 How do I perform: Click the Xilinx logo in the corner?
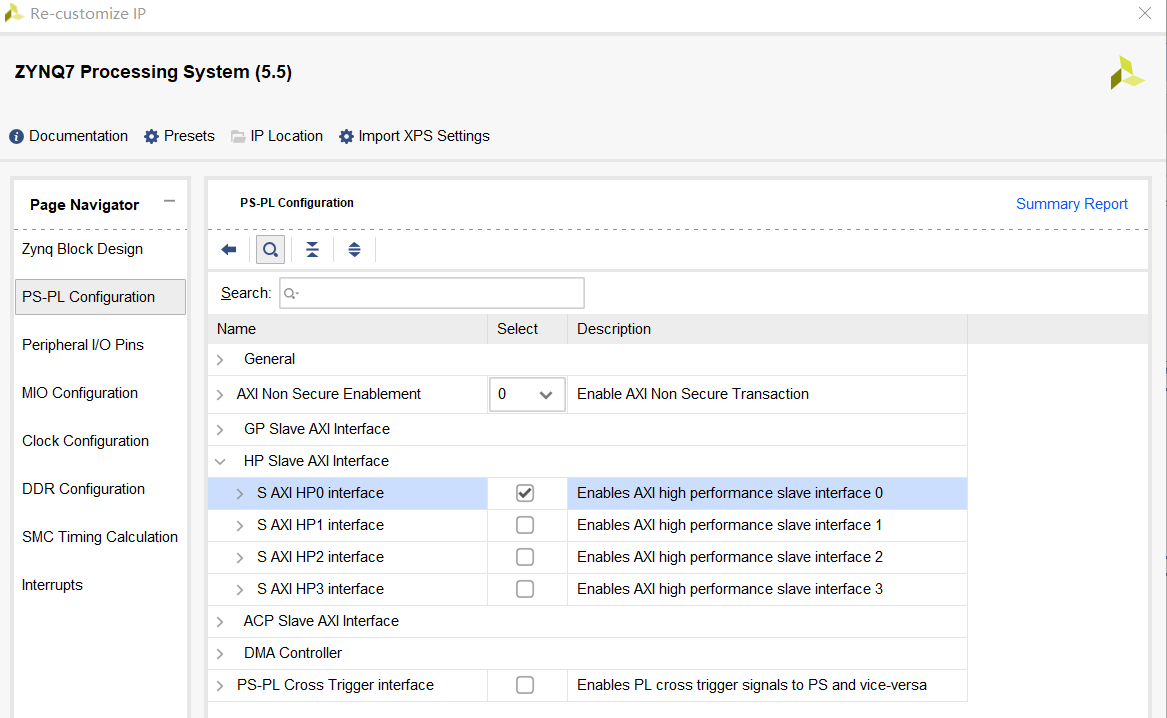tap(1127, 72)
